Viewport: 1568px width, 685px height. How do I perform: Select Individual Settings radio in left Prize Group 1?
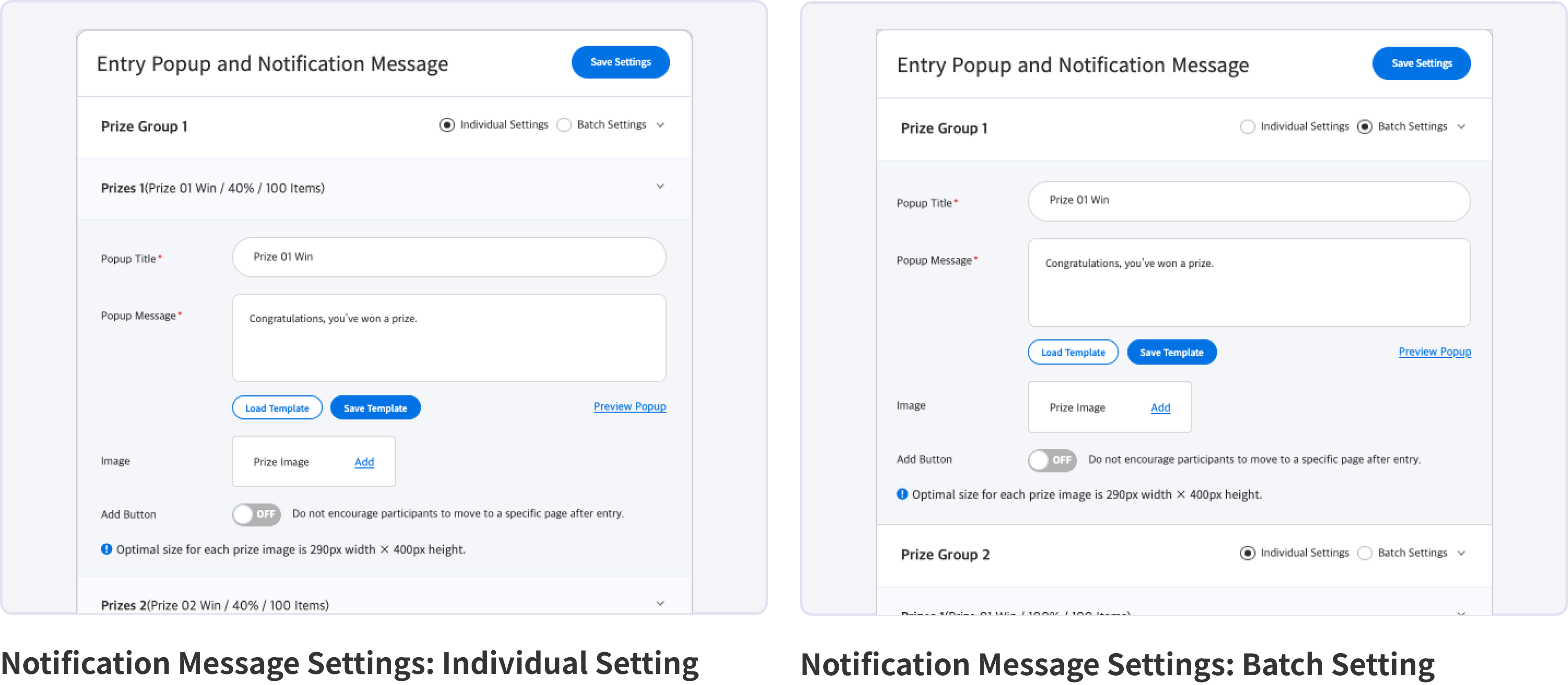(447, 125)
